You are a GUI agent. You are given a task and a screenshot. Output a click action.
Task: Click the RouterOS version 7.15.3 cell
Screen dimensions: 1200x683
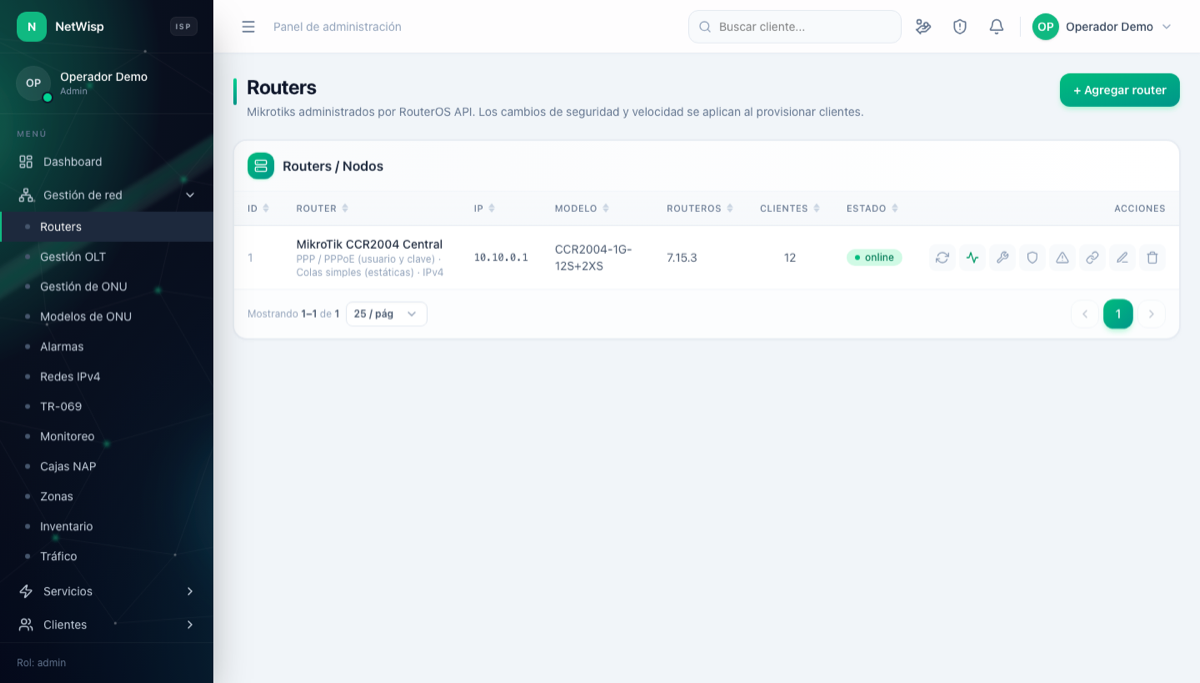(682, 258)
